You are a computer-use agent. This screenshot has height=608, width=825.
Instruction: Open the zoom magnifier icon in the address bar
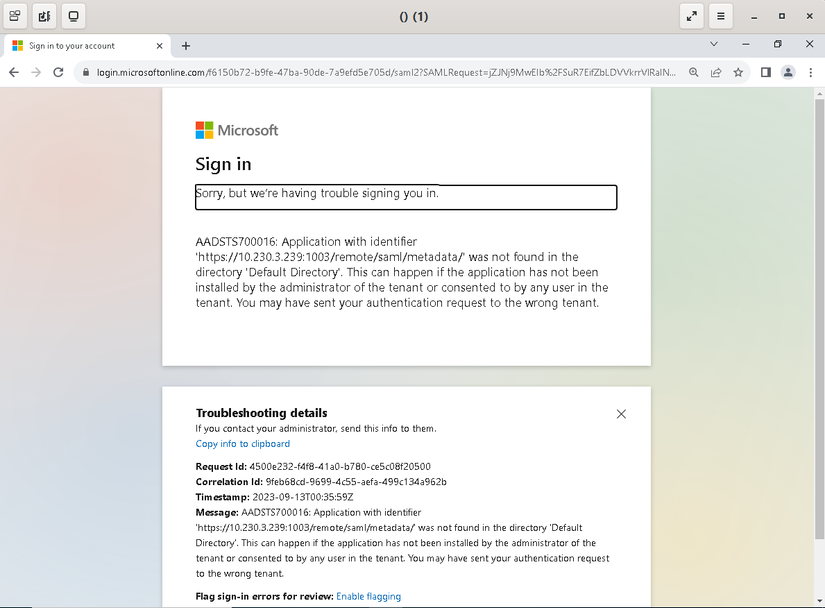[693, 73]
